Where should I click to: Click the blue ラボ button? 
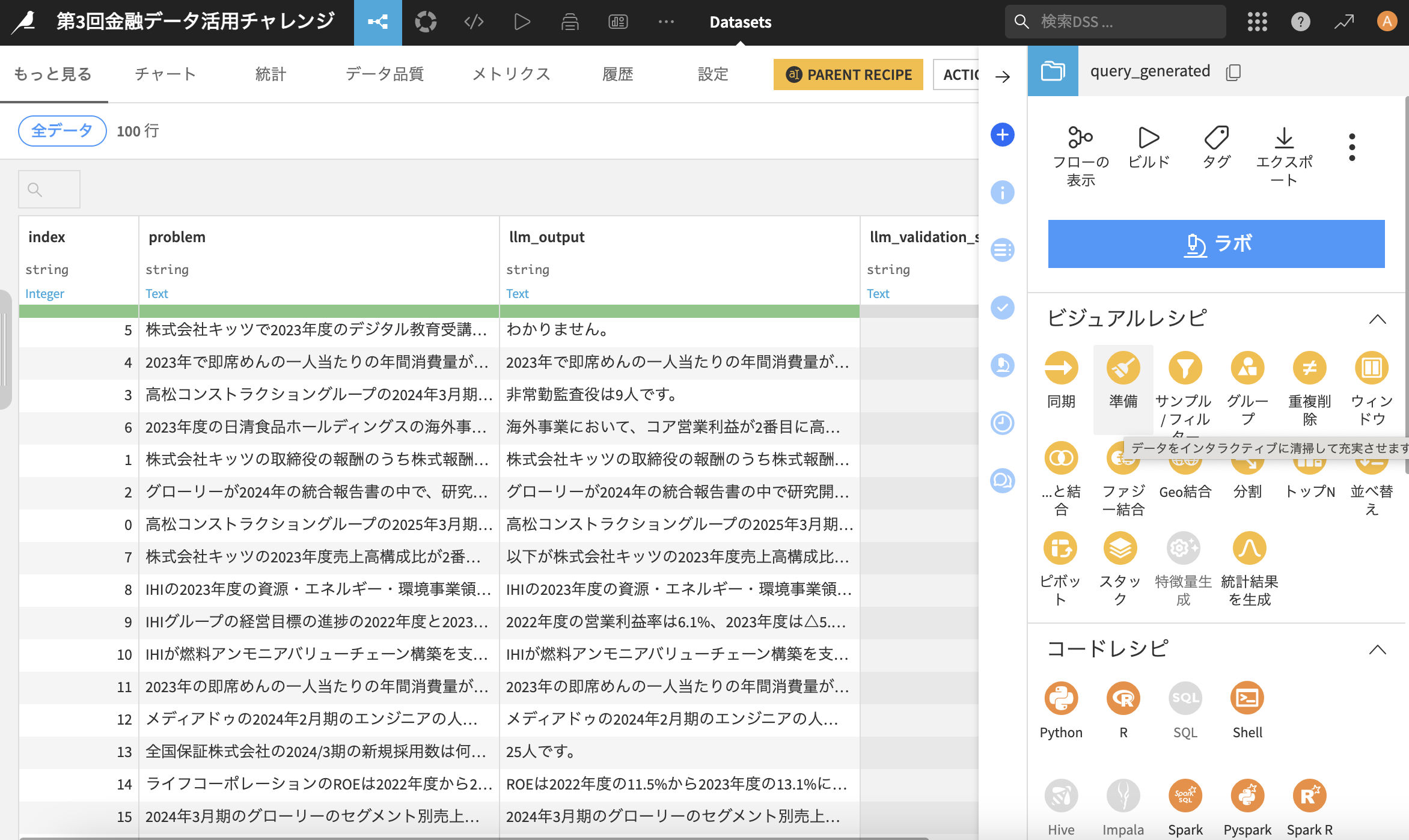[1216, 244]
